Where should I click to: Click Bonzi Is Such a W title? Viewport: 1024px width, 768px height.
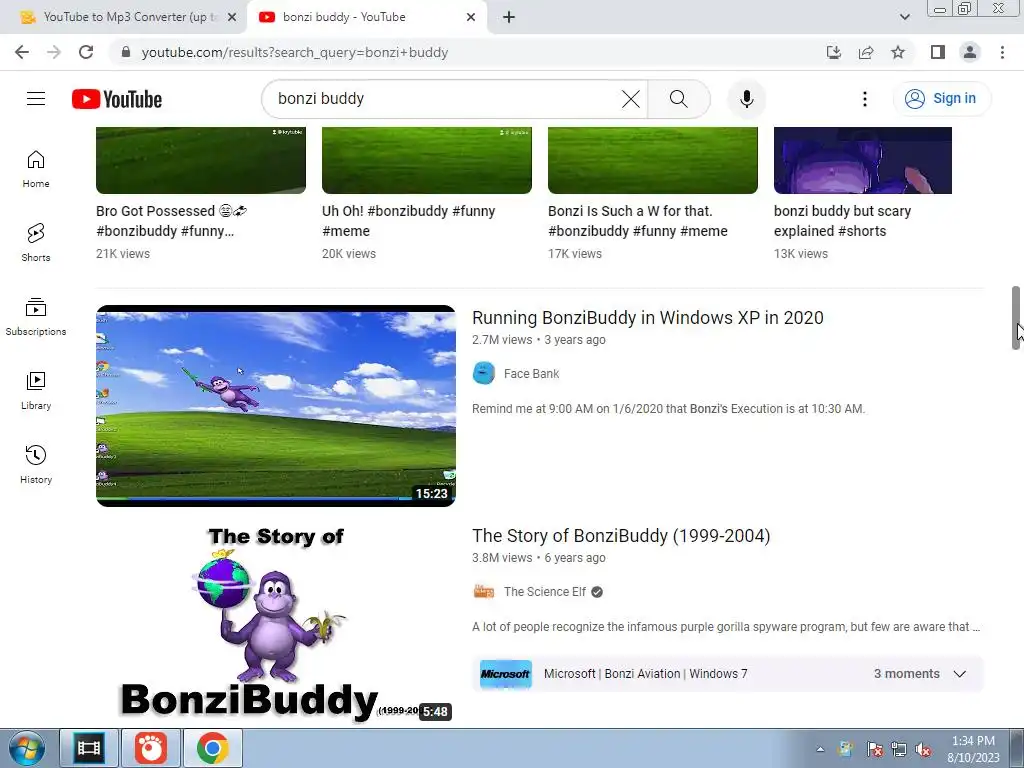tap(637, 221)
